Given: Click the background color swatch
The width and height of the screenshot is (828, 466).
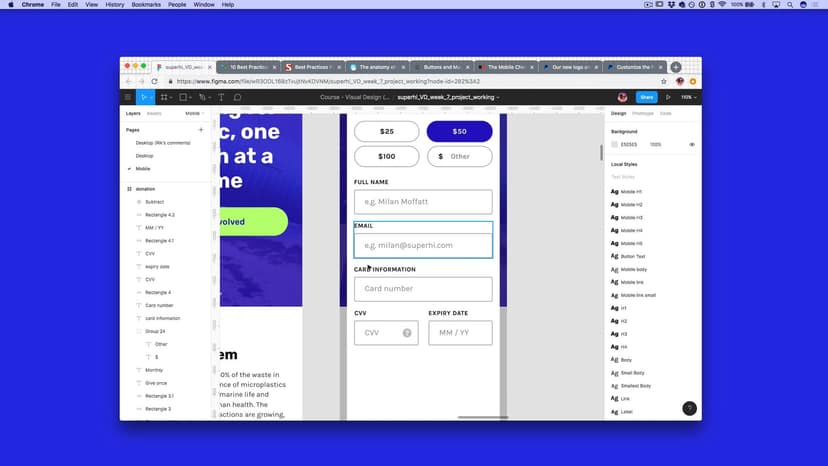Looking at the screenshot, I should click(x=615, y=144).
